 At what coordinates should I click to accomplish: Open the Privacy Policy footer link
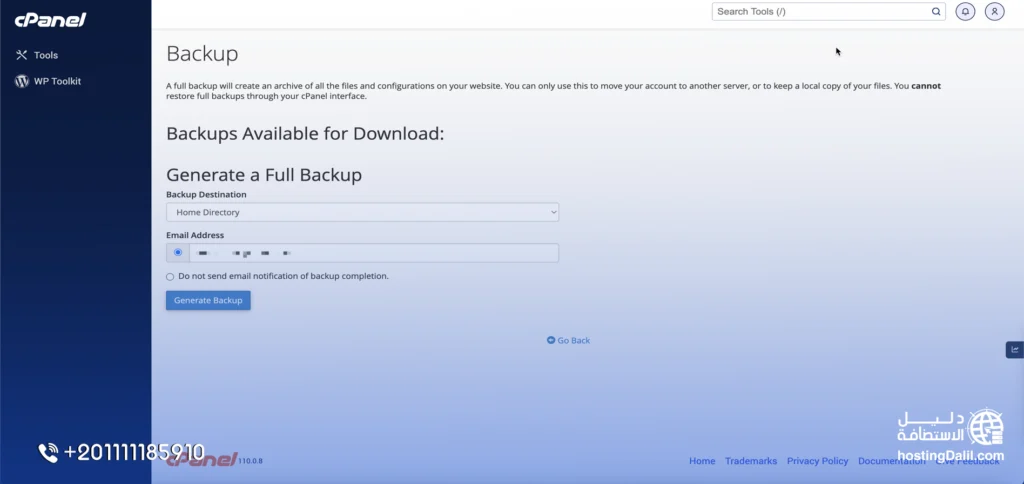coord(818,461)
